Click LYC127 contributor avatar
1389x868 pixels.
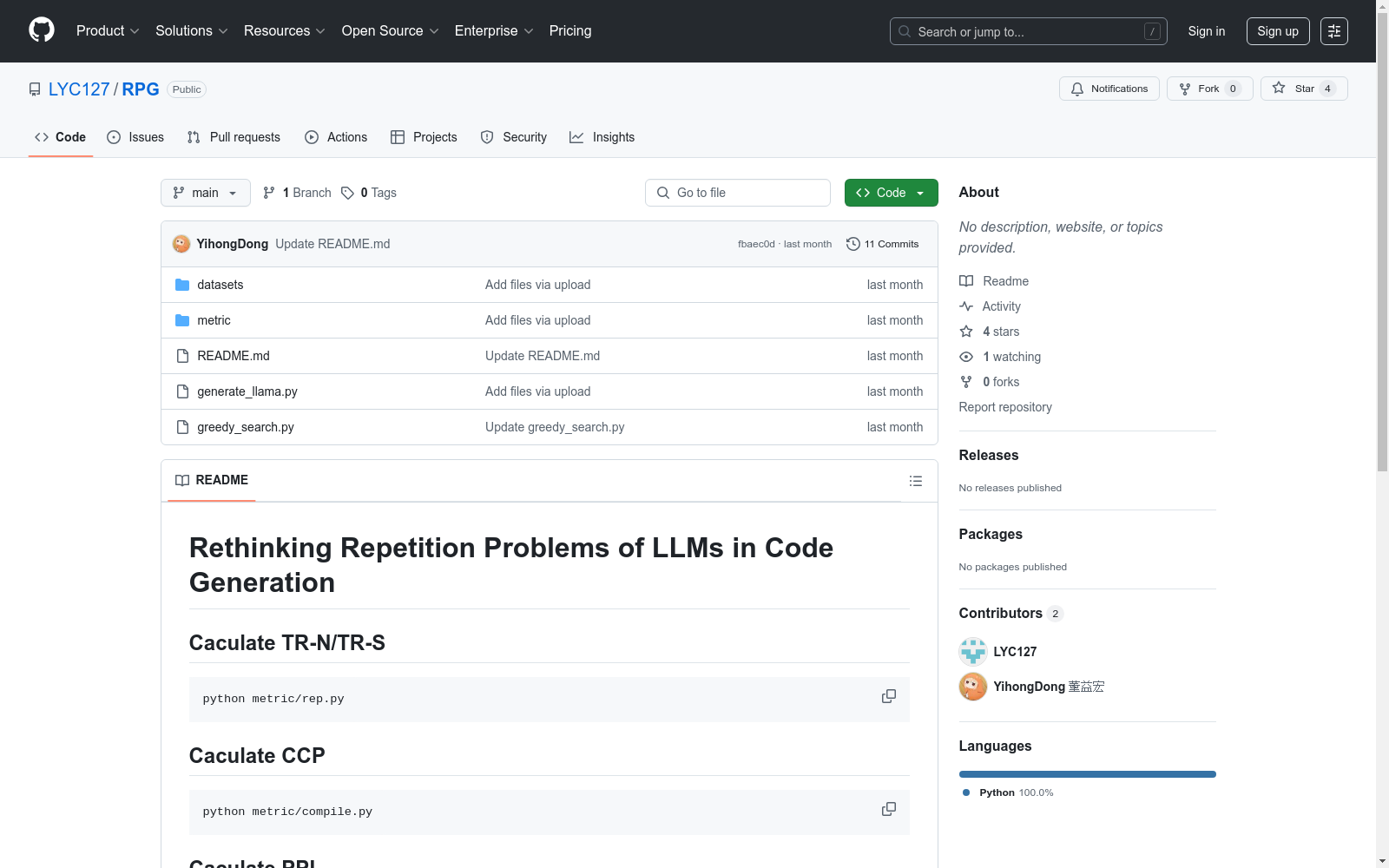[973, 652]
